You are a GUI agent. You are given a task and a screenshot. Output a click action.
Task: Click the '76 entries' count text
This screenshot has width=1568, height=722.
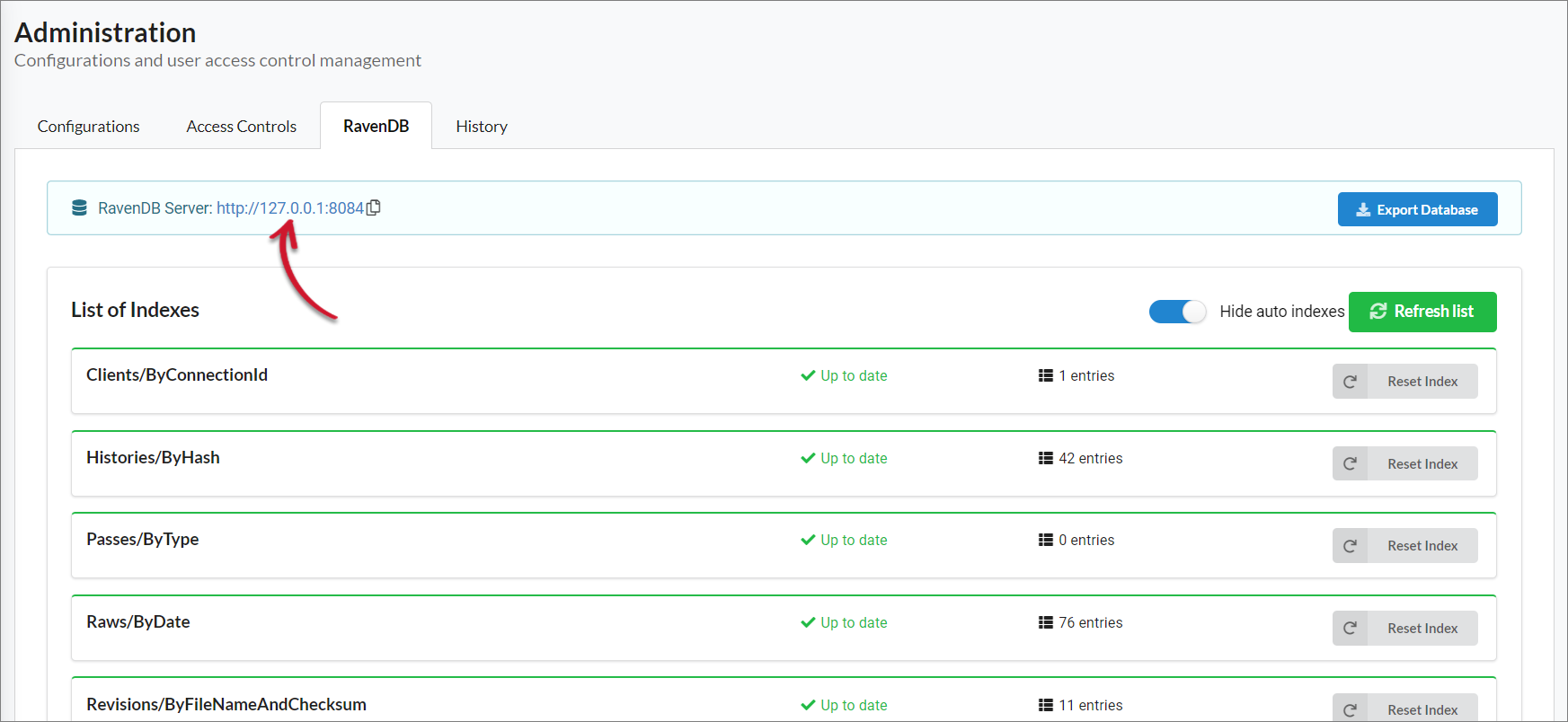tap(1091, 622)
